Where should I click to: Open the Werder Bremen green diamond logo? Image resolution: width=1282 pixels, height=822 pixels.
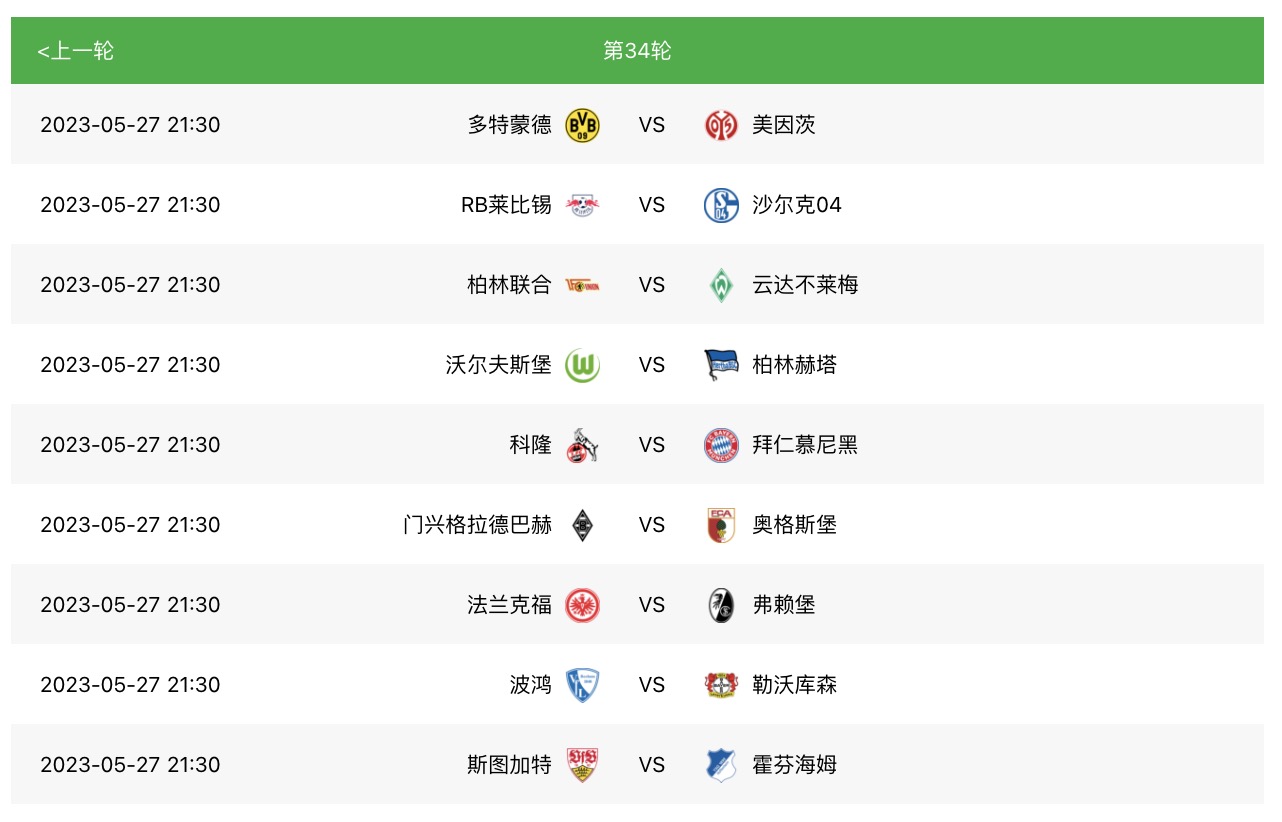point(720,285)
